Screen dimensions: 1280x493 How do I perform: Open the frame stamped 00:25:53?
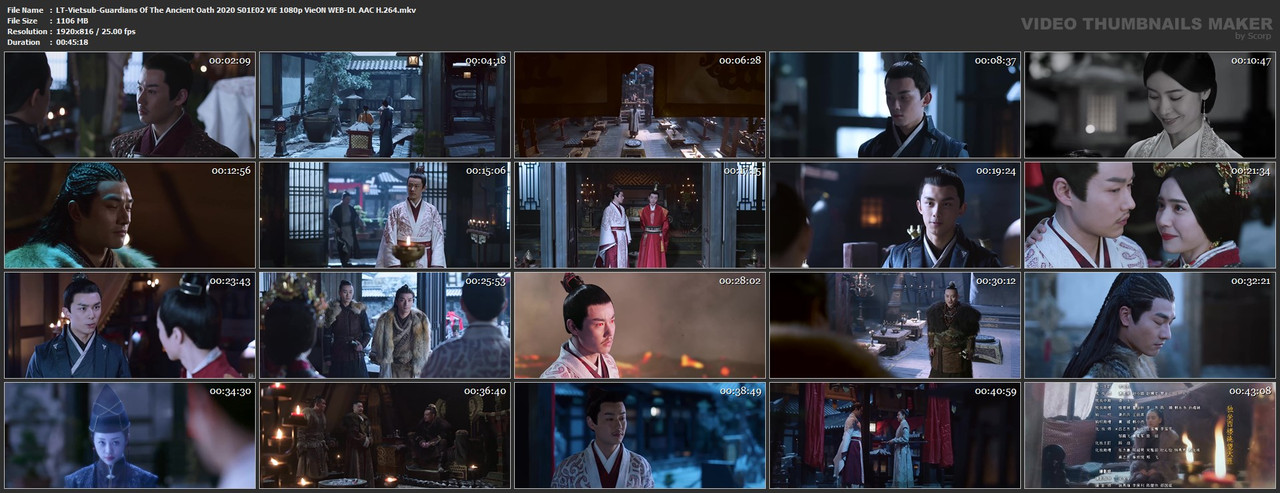(x=385, y=325)
